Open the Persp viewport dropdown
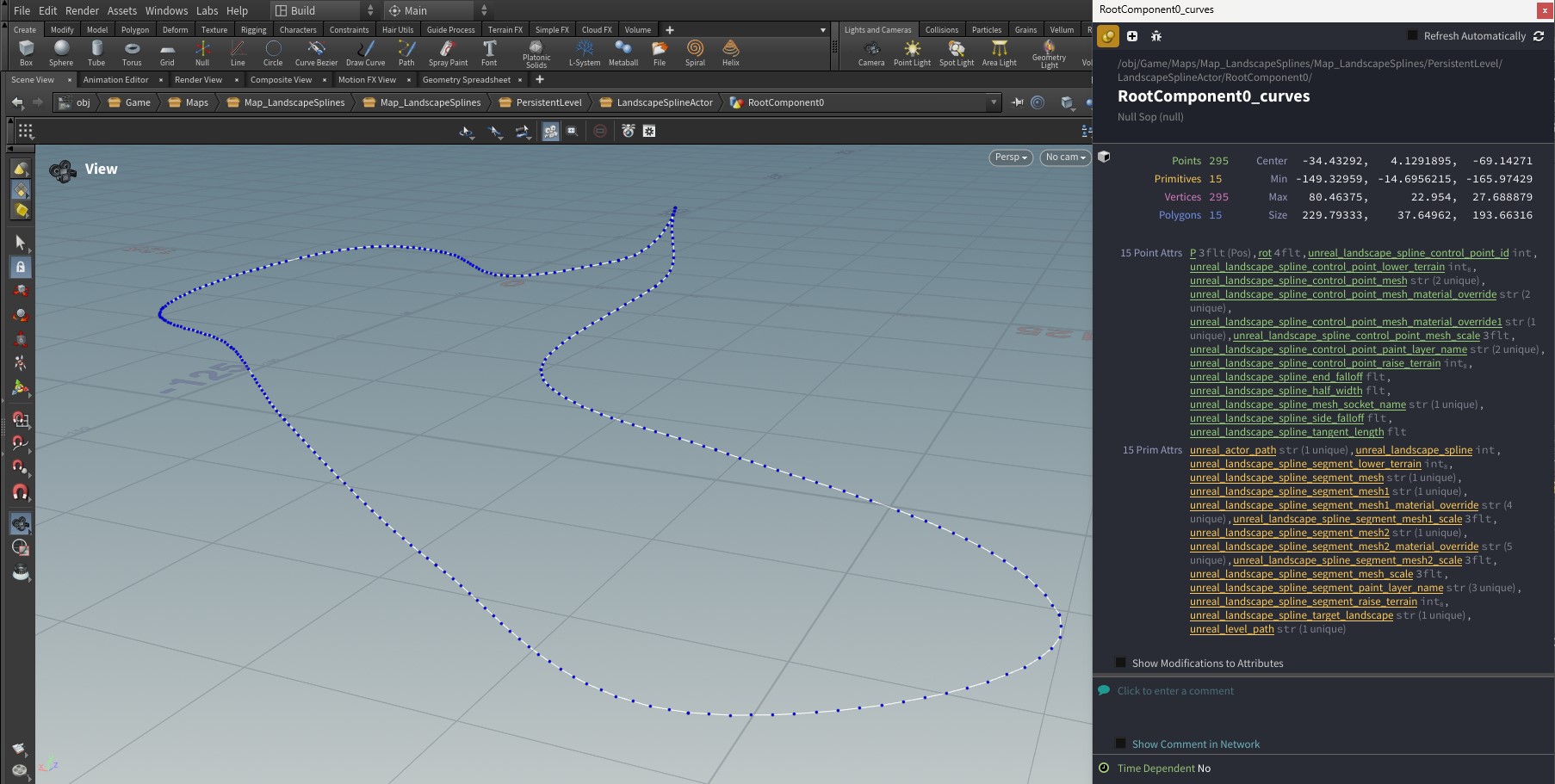1555x784 pixels. click(x=1011, y=157)
